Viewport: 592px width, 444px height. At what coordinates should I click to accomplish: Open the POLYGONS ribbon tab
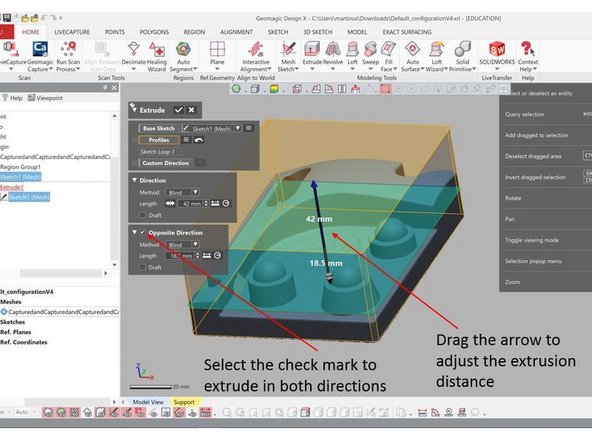click(x=154, y=32)
